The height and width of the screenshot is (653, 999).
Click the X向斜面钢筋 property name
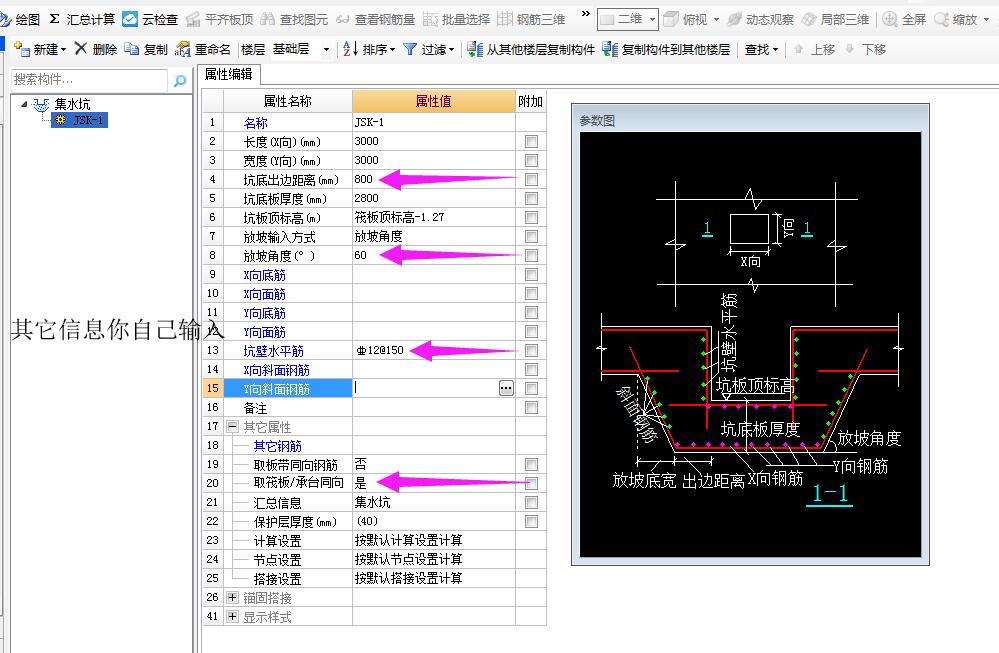click(277, 370)
